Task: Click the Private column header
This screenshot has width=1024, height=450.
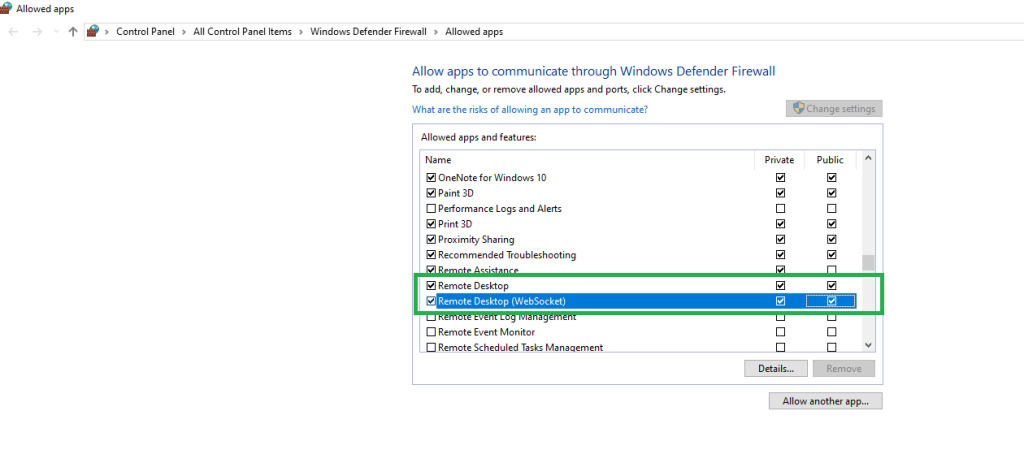Action: (x=780, y=159)
